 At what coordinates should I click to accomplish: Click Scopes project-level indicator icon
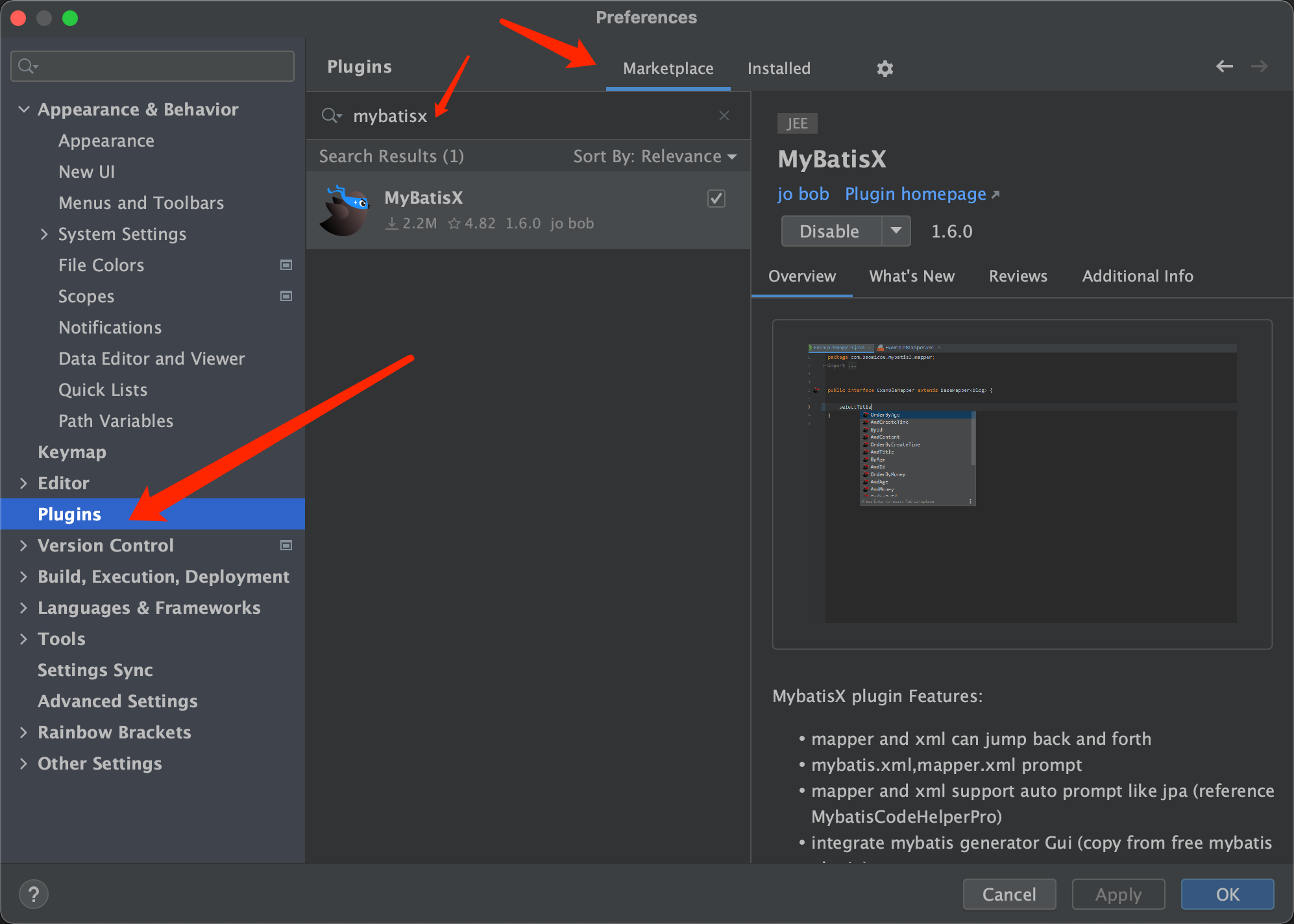286,296
